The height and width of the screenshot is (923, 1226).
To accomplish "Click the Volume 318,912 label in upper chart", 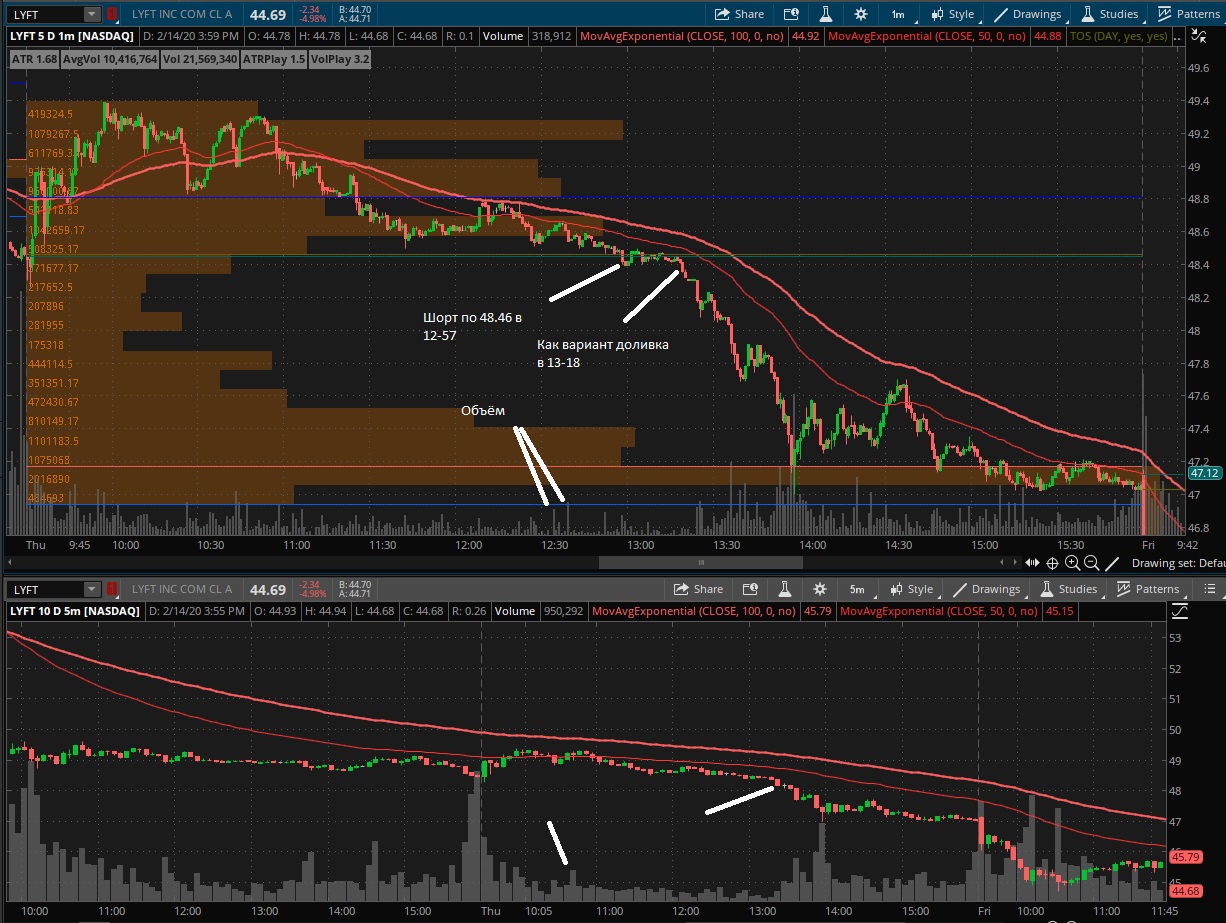I will coord(526,36).
